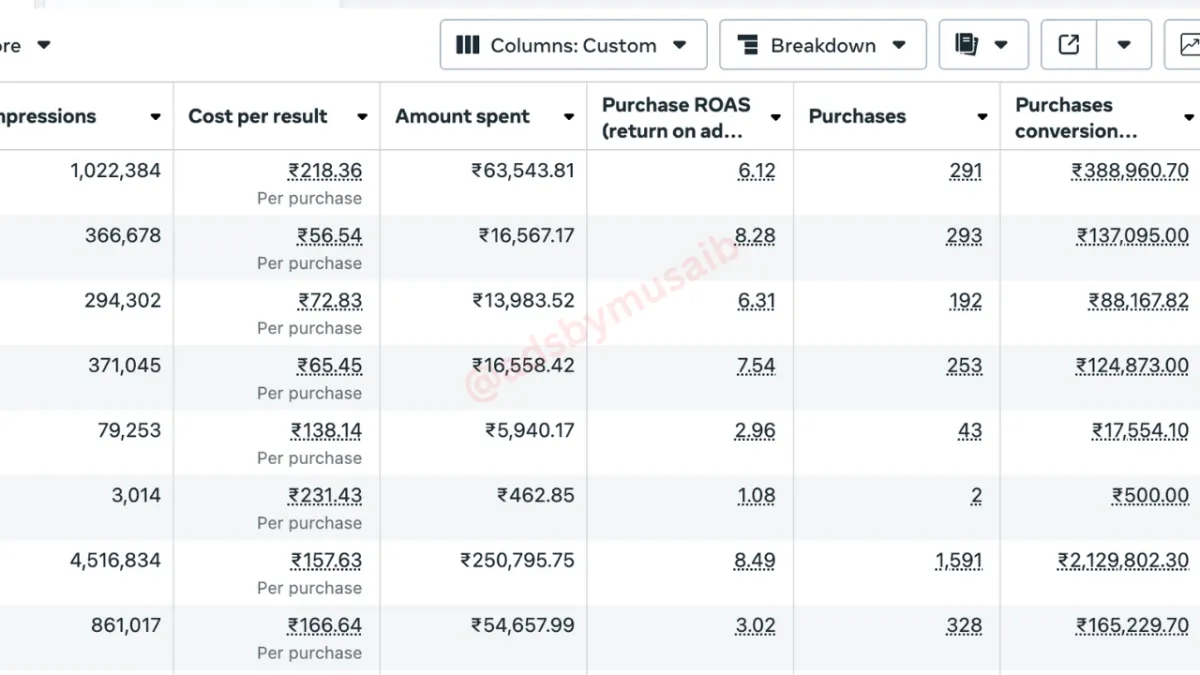1200x675 pixels.
Task: Expand the export options arrow
Action: coord(1124,45)
